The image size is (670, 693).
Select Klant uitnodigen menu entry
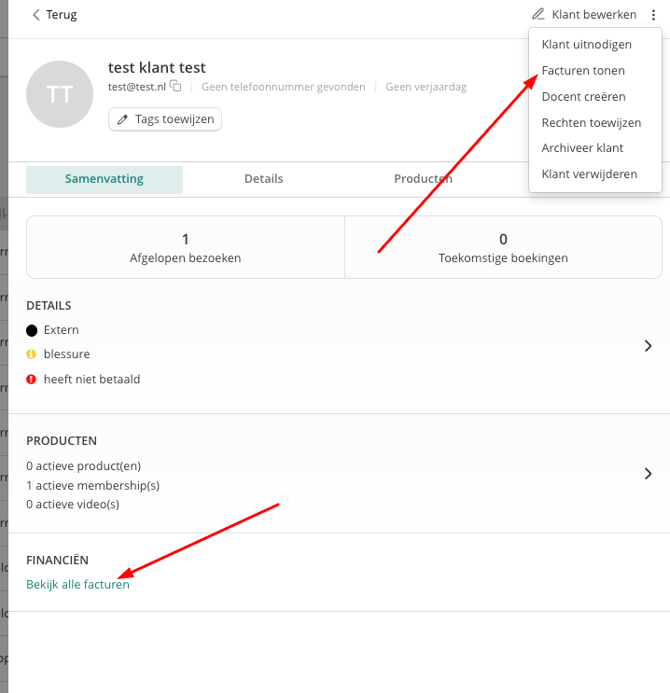tap(586, 45)
